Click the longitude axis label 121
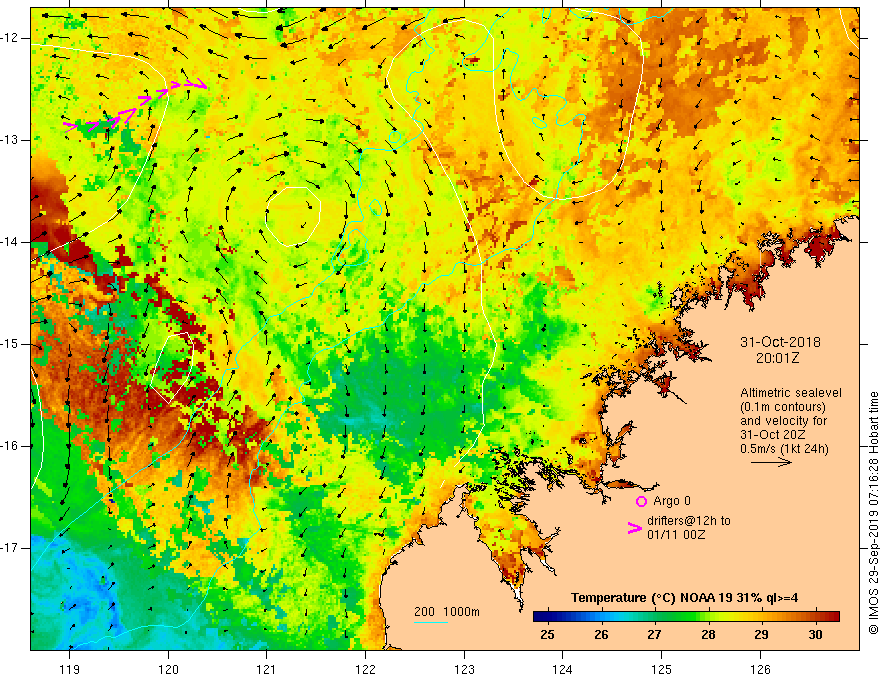The height and width of the screenshot is (680, 880). pos(267,669)
